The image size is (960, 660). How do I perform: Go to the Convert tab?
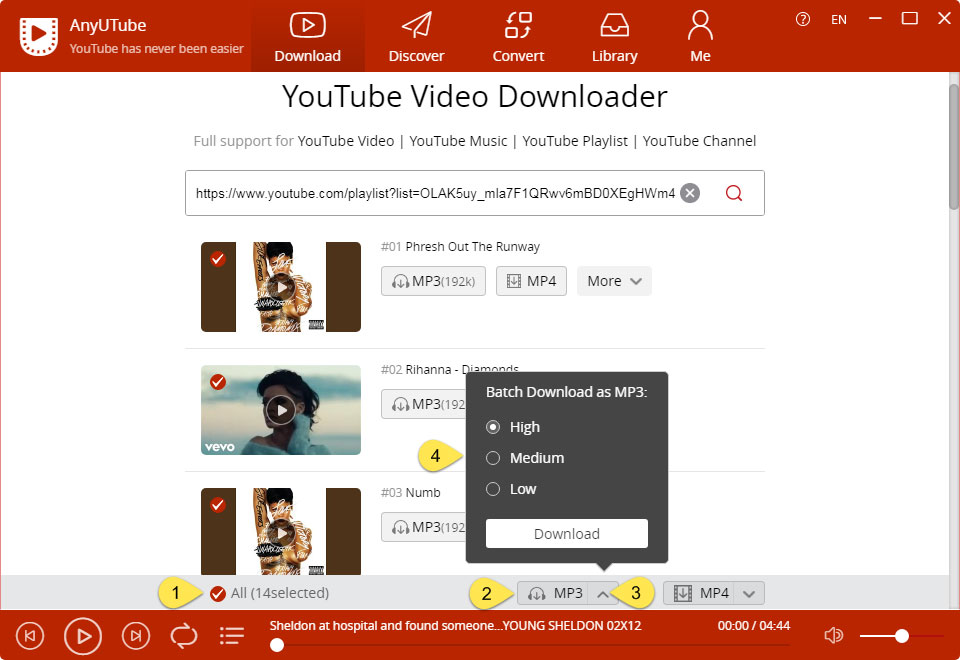click(x=518, y=36)
